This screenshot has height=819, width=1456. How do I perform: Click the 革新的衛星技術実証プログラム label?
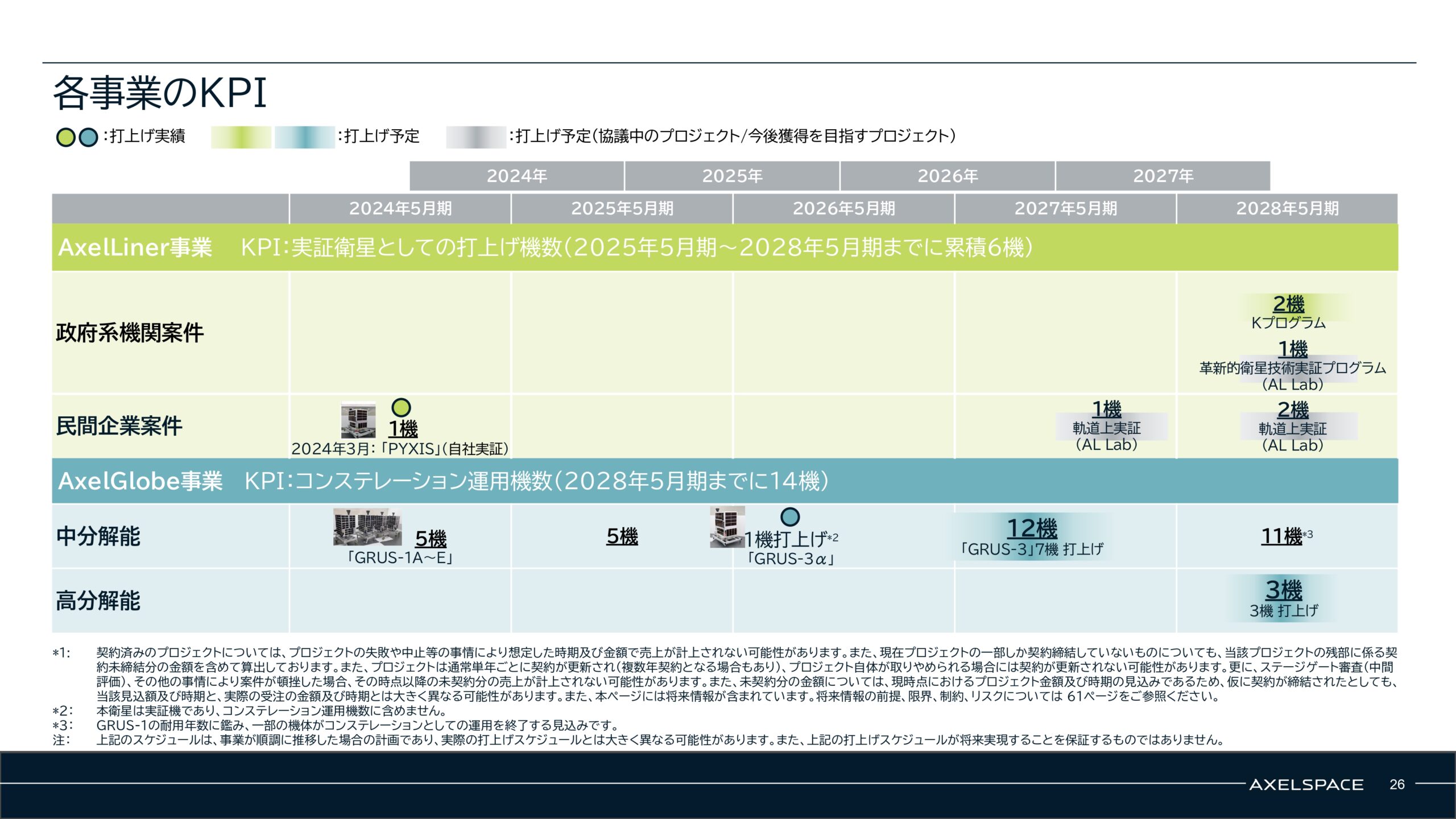point(1293,368)
